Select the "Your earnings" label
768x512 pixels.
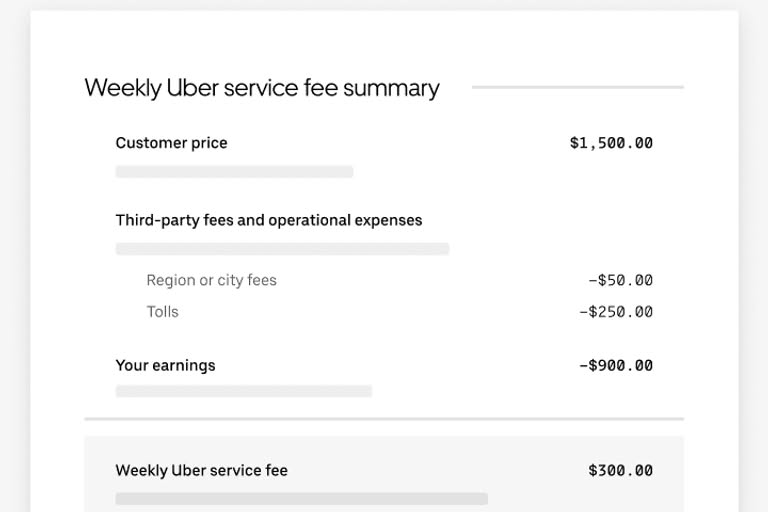165,366
